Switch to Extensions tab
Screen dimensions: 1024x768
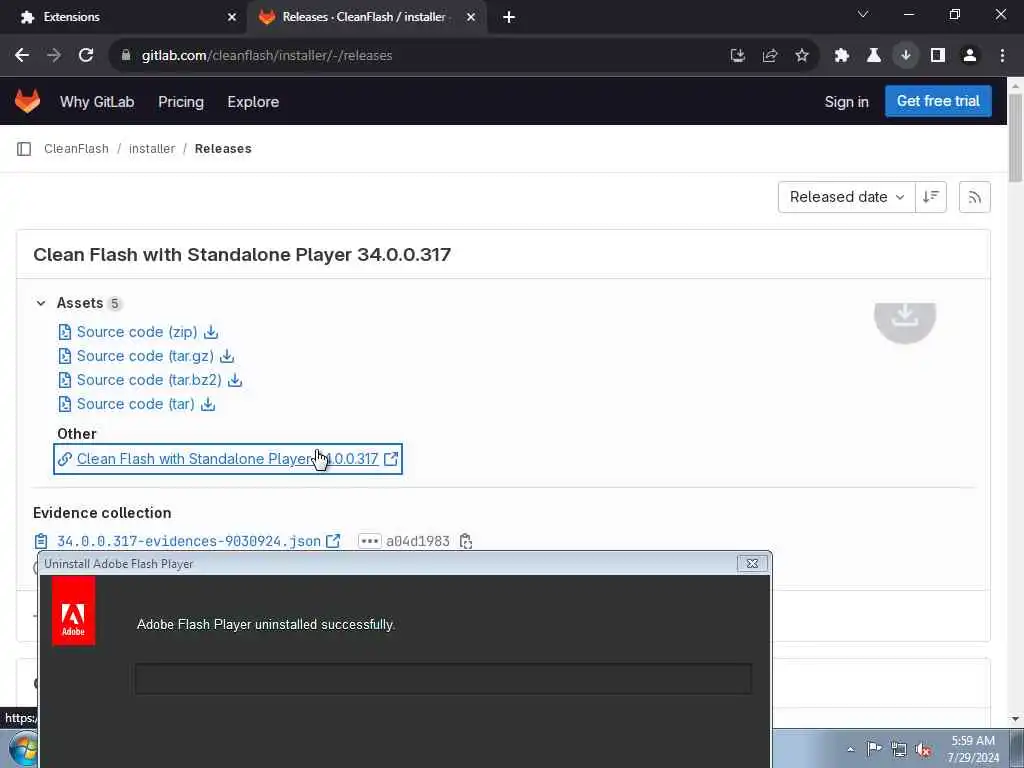click(x=122, y=17)
